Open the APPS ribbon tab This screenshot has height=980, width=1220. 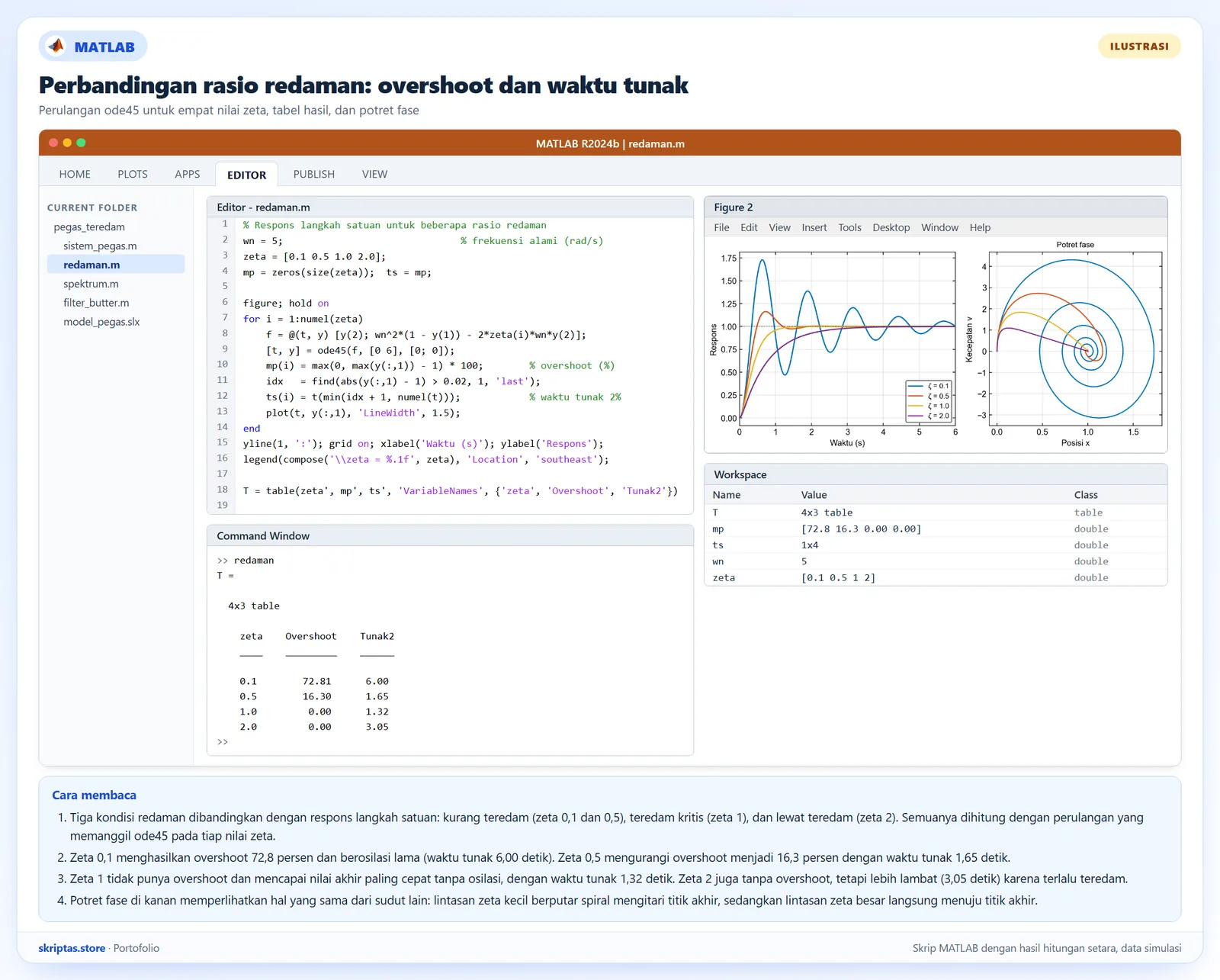click(188, 174)
